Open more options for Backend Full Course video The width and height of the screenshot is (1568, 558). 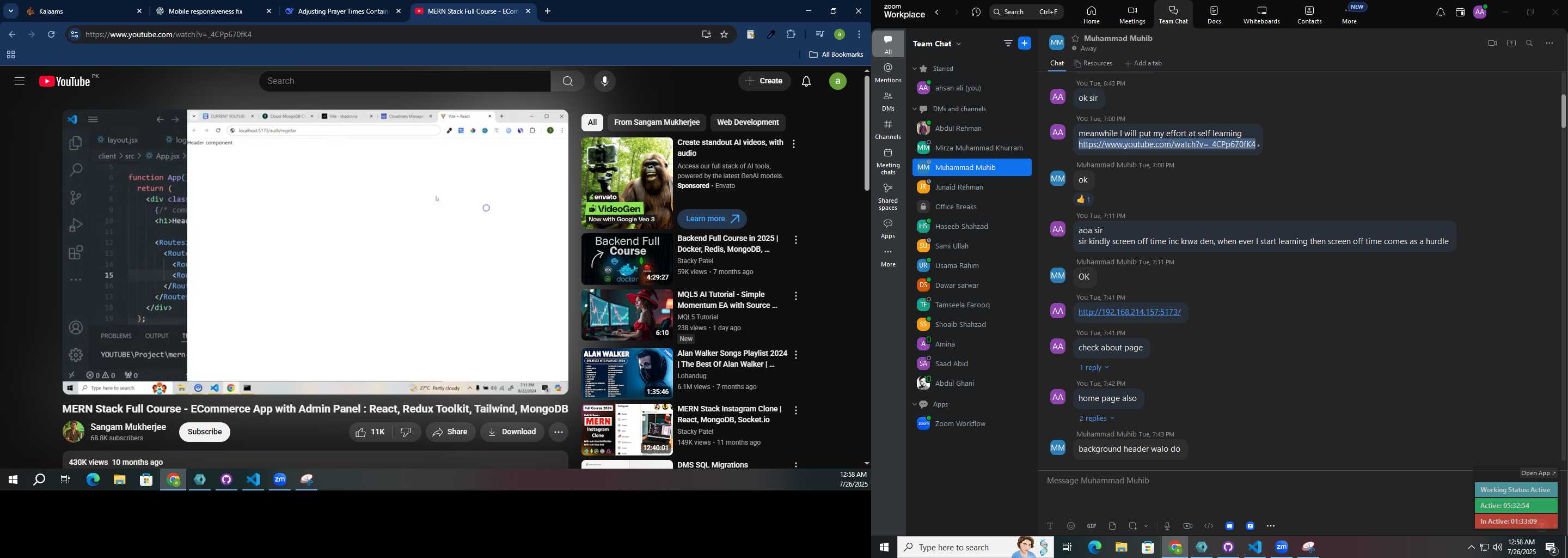(795, 241)
